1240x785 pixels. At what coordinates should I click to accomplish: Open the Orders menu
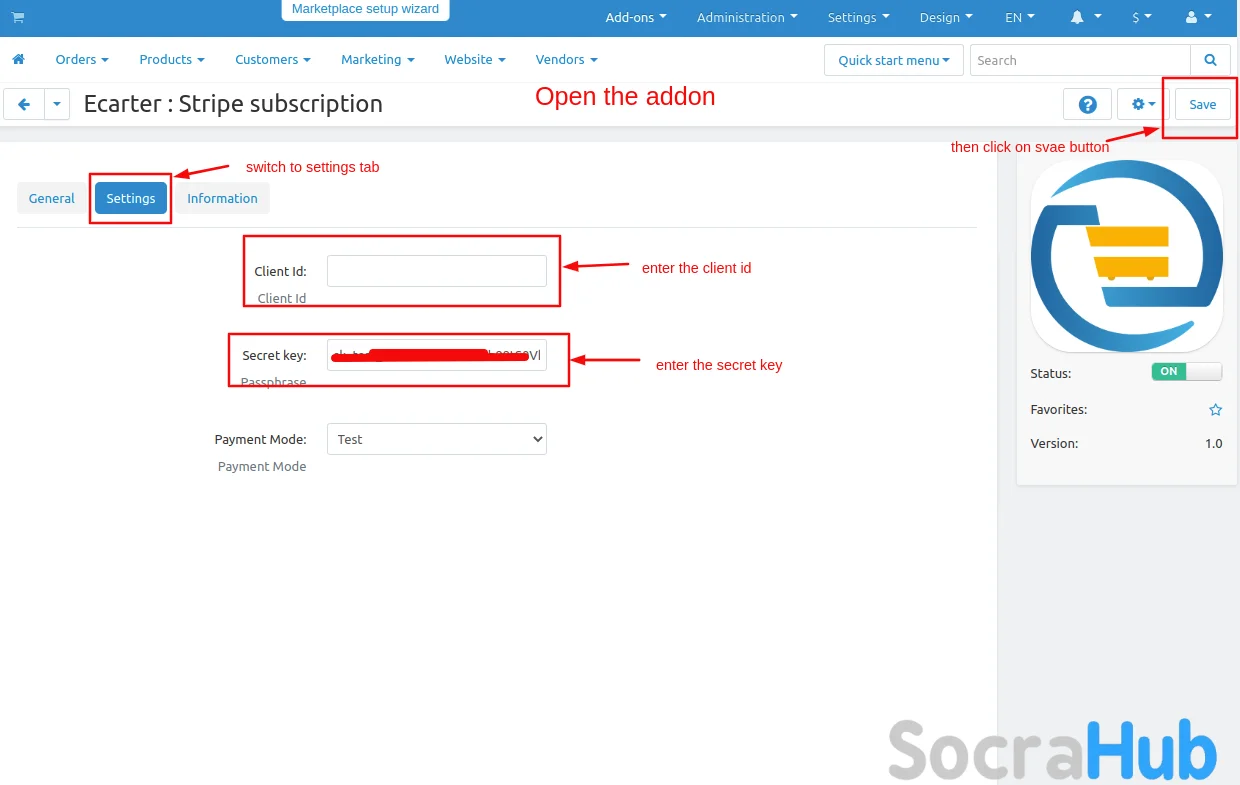click(82, 59)
